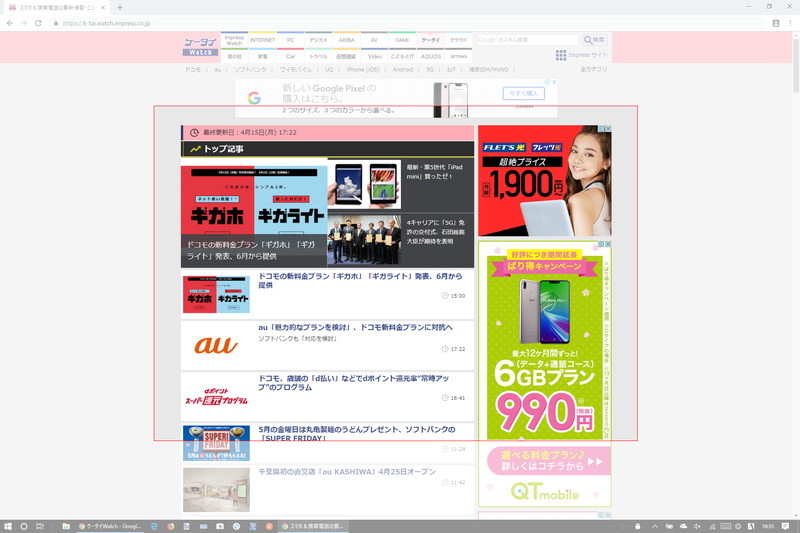Open the Windows notification center
The image size is (800, 533).
(x=785, y=526)
